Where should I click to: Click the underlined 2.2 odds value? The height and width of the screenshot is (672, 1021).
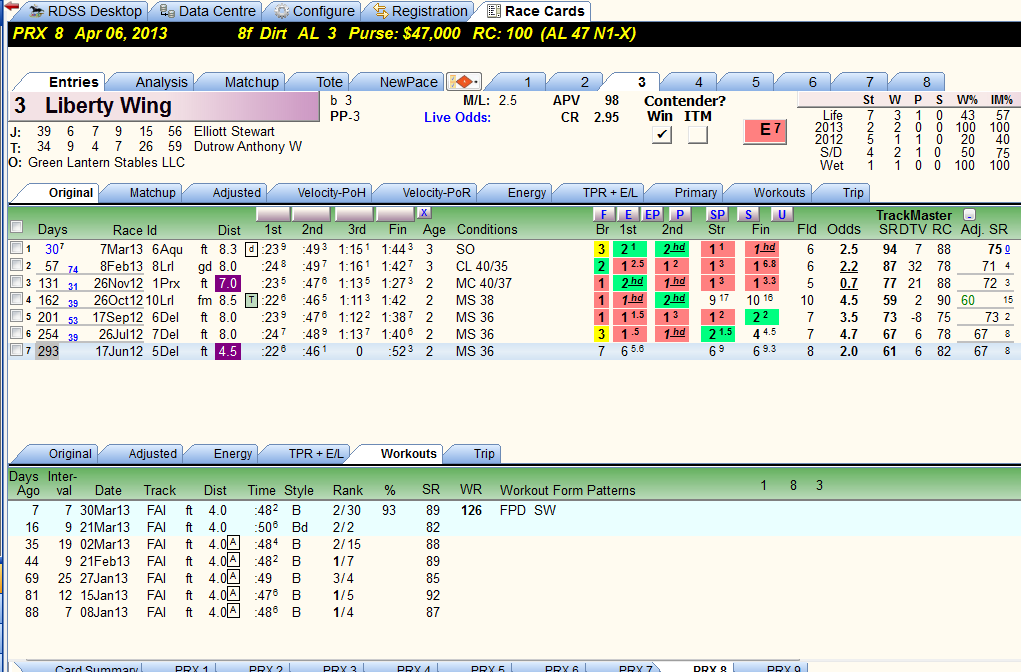[x=848, y=266]
